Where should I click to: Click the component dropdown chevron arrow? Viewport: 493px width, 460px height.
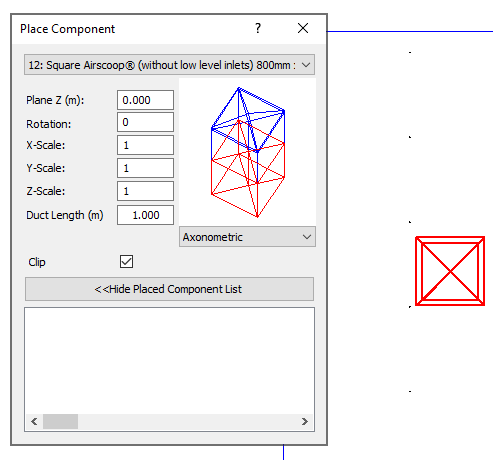pos(306,65)
